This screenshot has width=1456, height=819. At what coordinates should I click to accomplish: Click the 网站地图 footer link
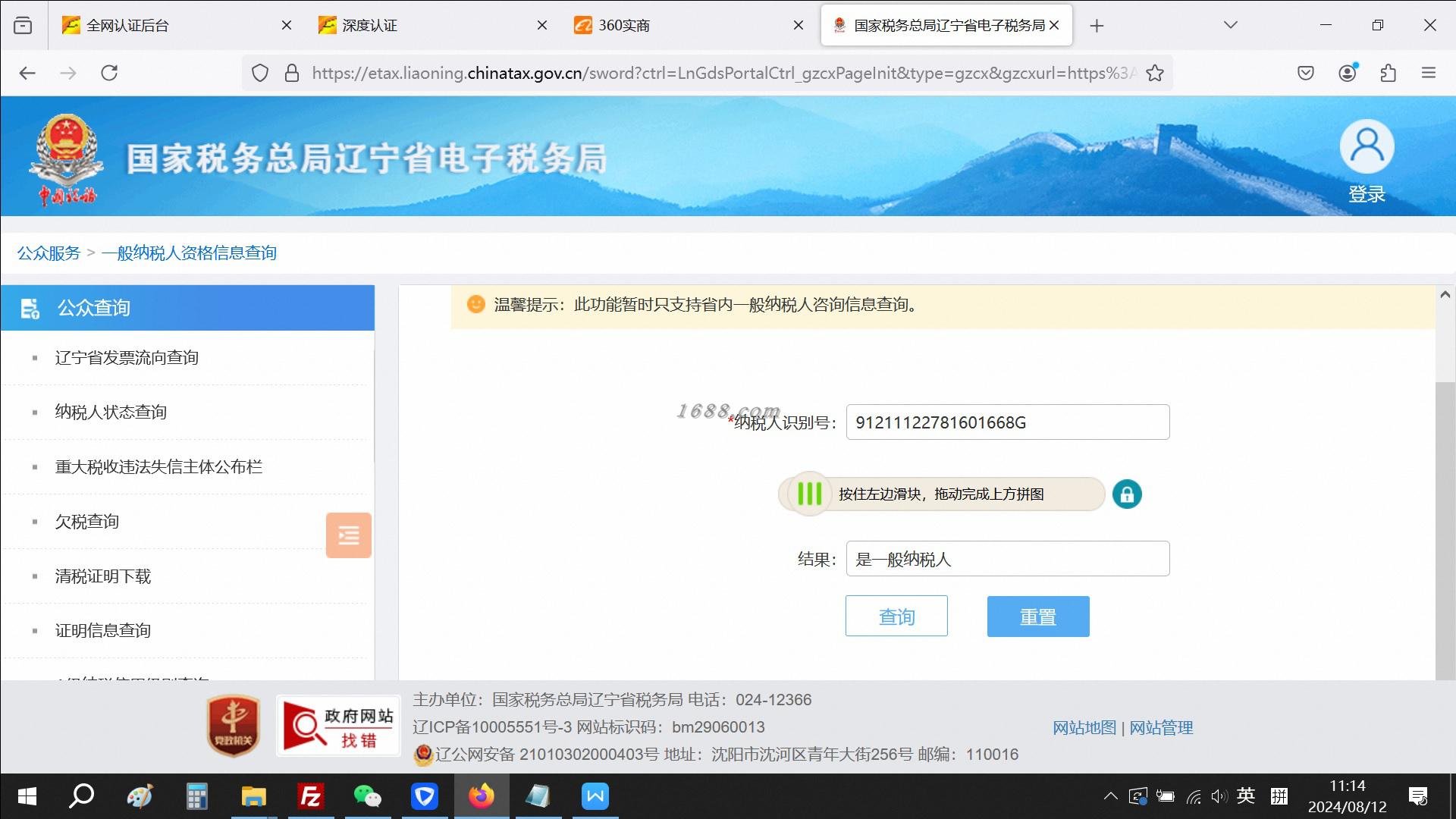click(1084, 728)
